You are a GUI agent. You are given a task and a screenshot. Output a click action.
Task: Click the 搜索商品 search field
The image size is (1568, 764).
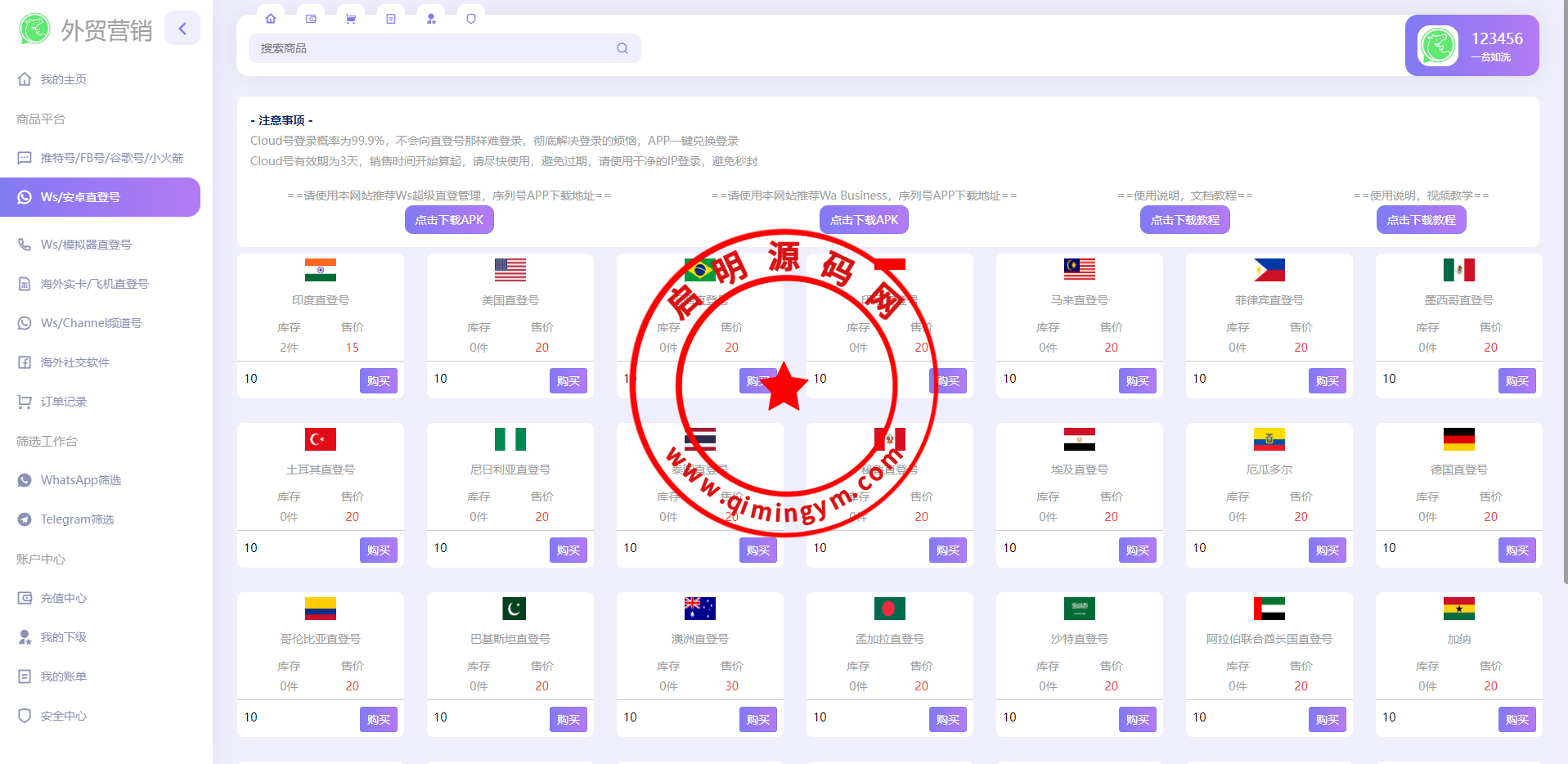[434, 48]
